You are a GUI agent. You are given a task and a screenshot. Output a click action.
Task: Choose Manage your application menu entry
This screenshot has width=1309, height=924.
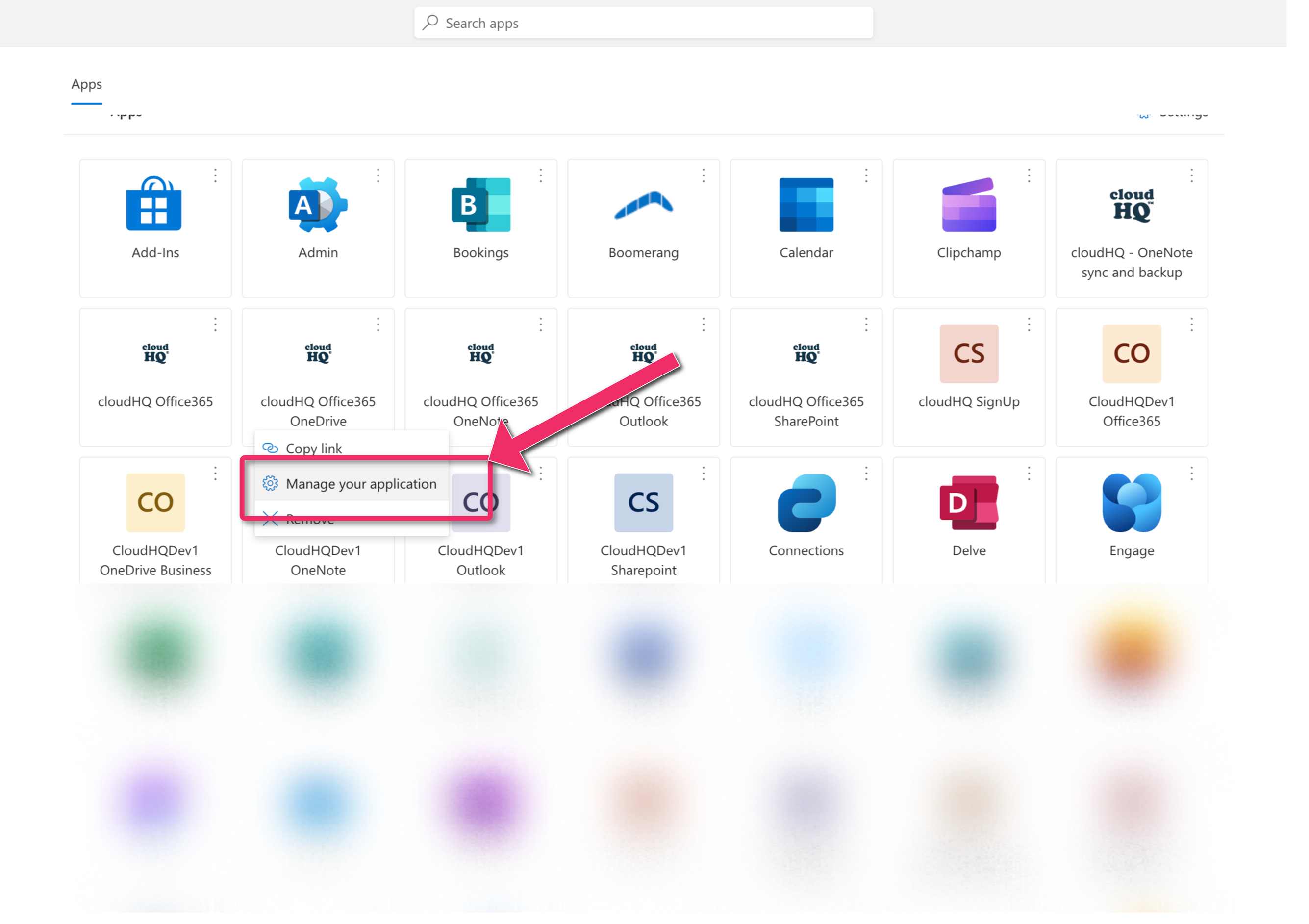point(351,483)
